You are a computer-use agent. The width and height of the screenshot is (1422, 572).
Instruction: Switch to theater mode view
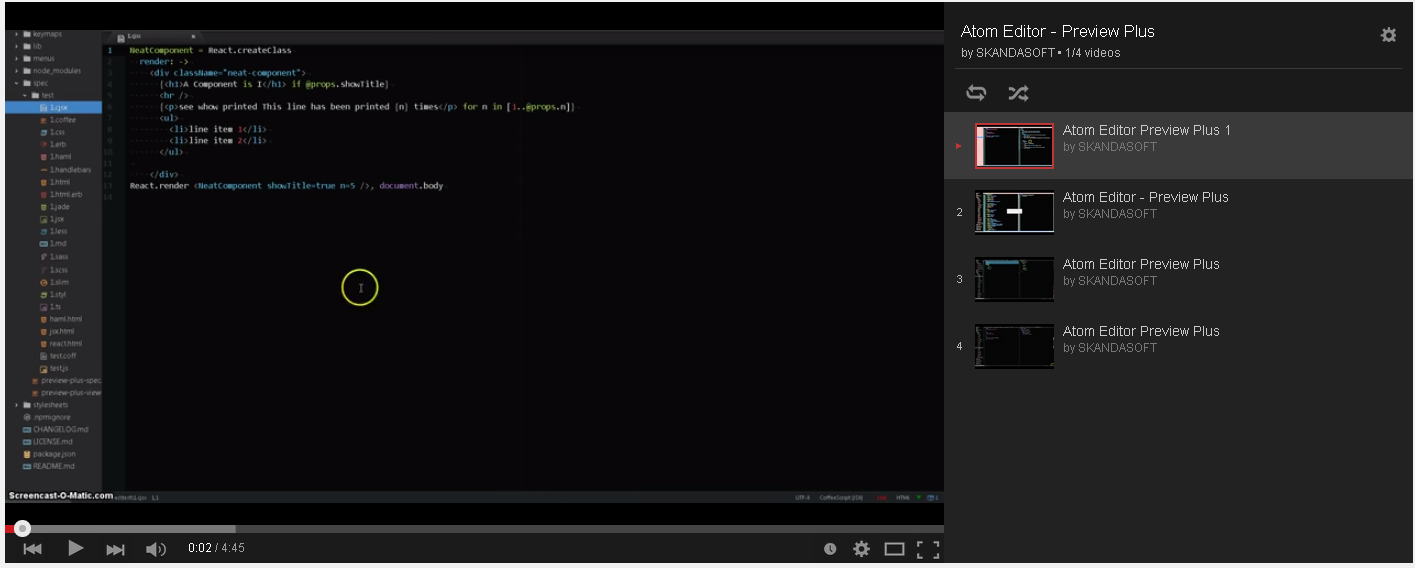click(x=894, y=549)
